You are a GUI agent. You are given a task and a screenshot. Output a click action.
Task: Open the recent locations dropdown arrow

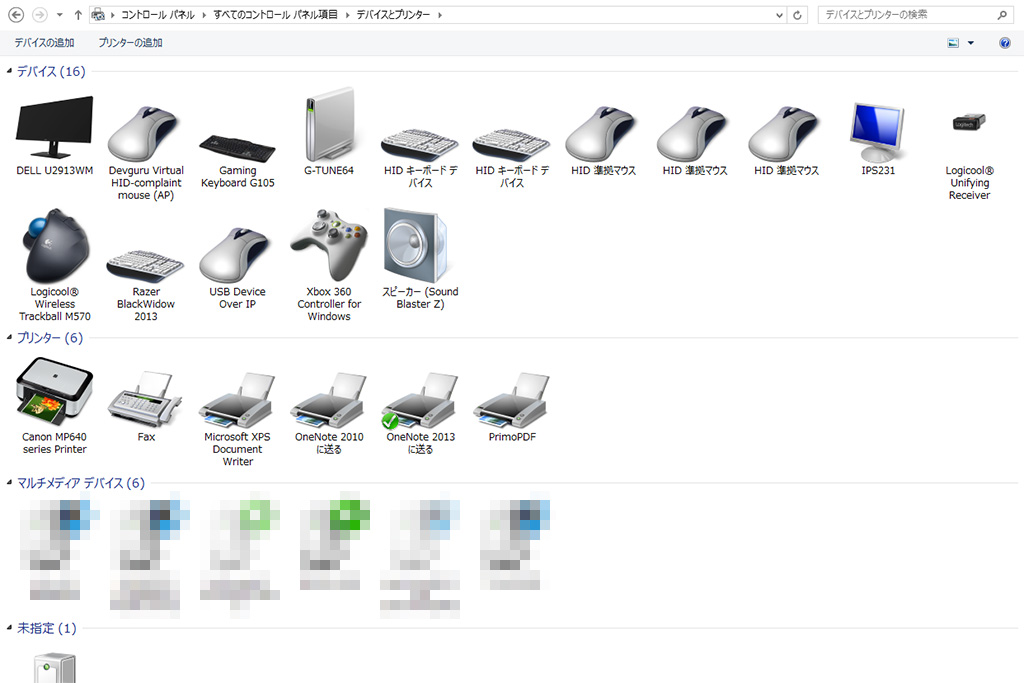pyautogui.click(x=59, y=14)
